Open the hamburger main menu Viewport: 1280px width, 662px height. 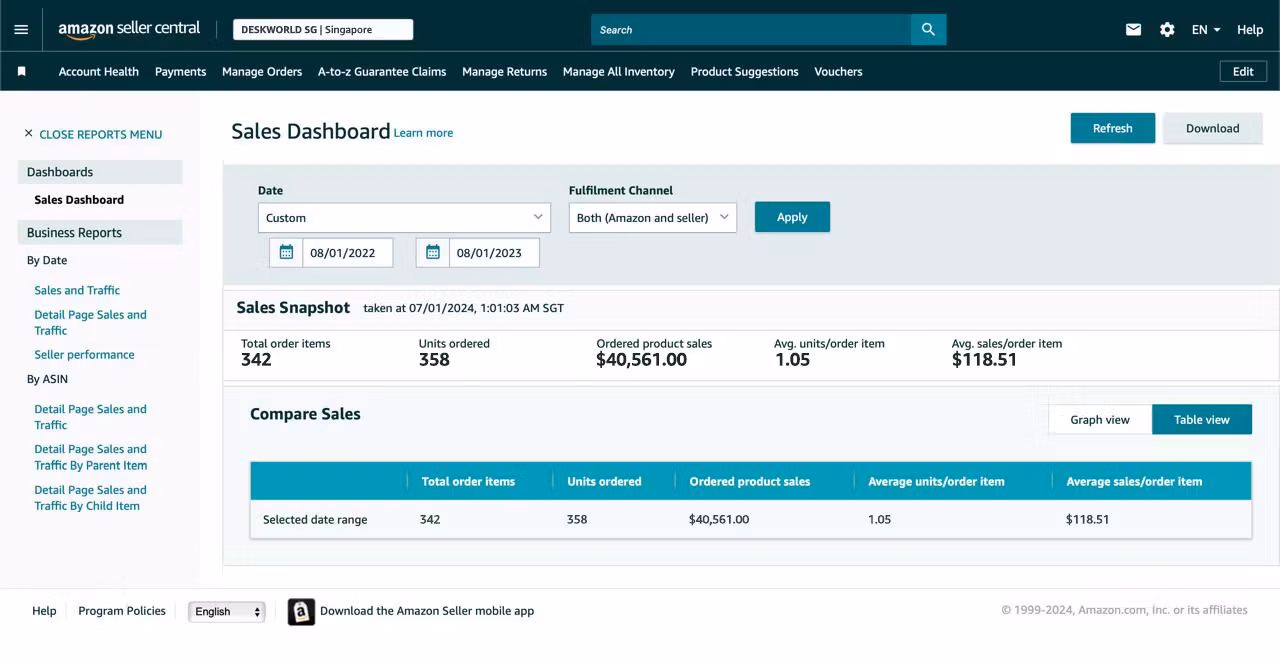[x=21, y=30]
